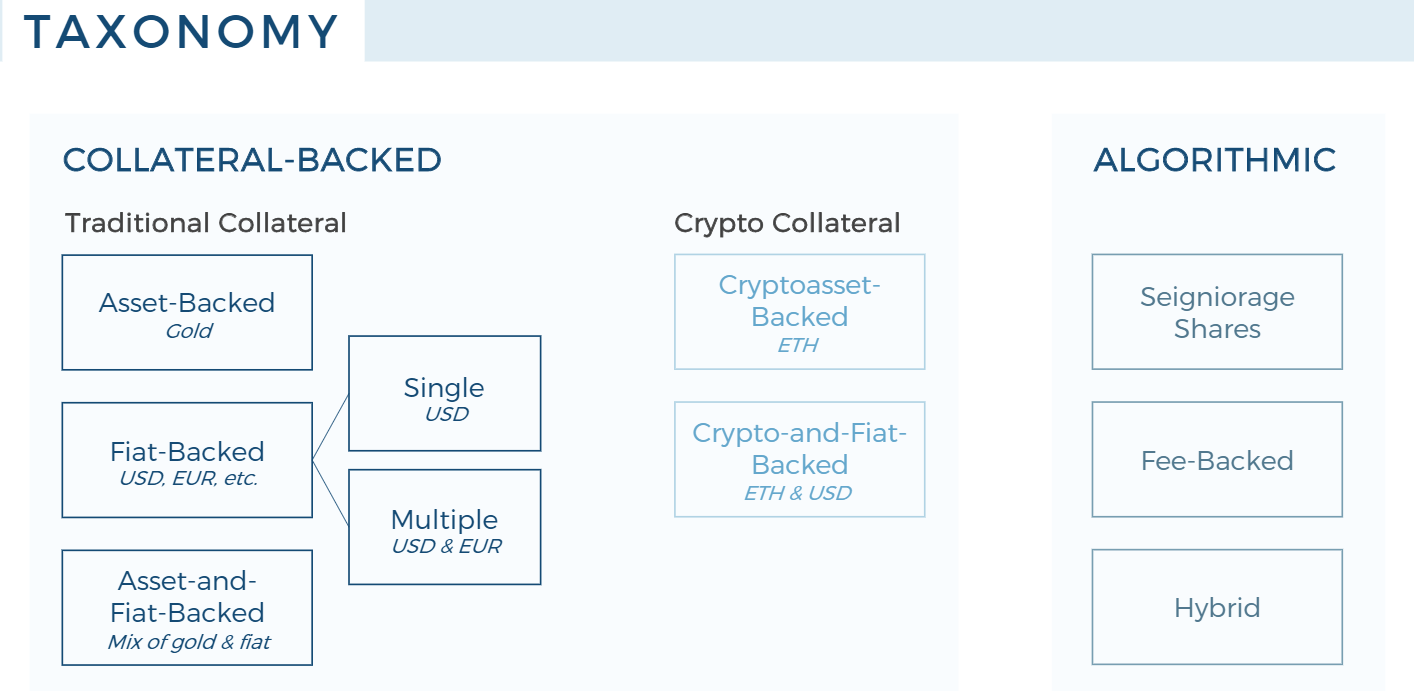
Task: Select the Single USD box
Action: coord(444,393)
